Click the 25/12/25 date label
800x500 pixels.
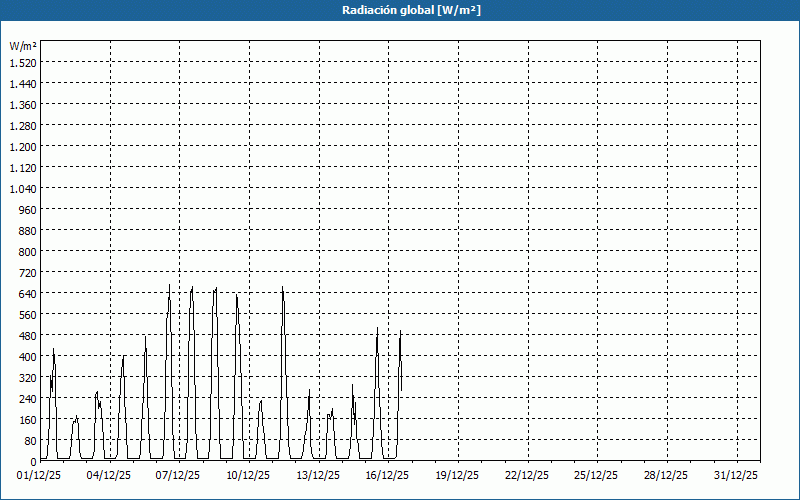pos(598,475)
